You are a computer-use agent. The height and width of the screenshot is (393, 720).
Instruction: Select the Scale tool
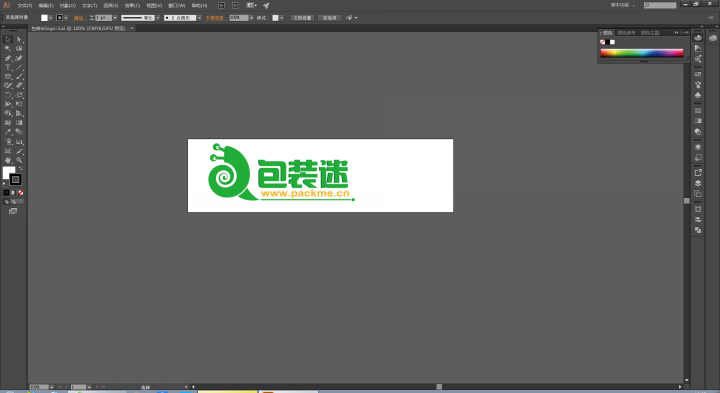pos(19,95)
